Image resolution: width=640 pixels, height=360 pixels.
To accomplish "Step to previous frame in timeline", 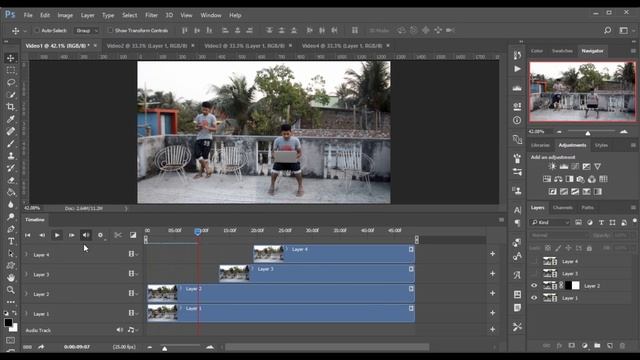I will tap(42, 235).
